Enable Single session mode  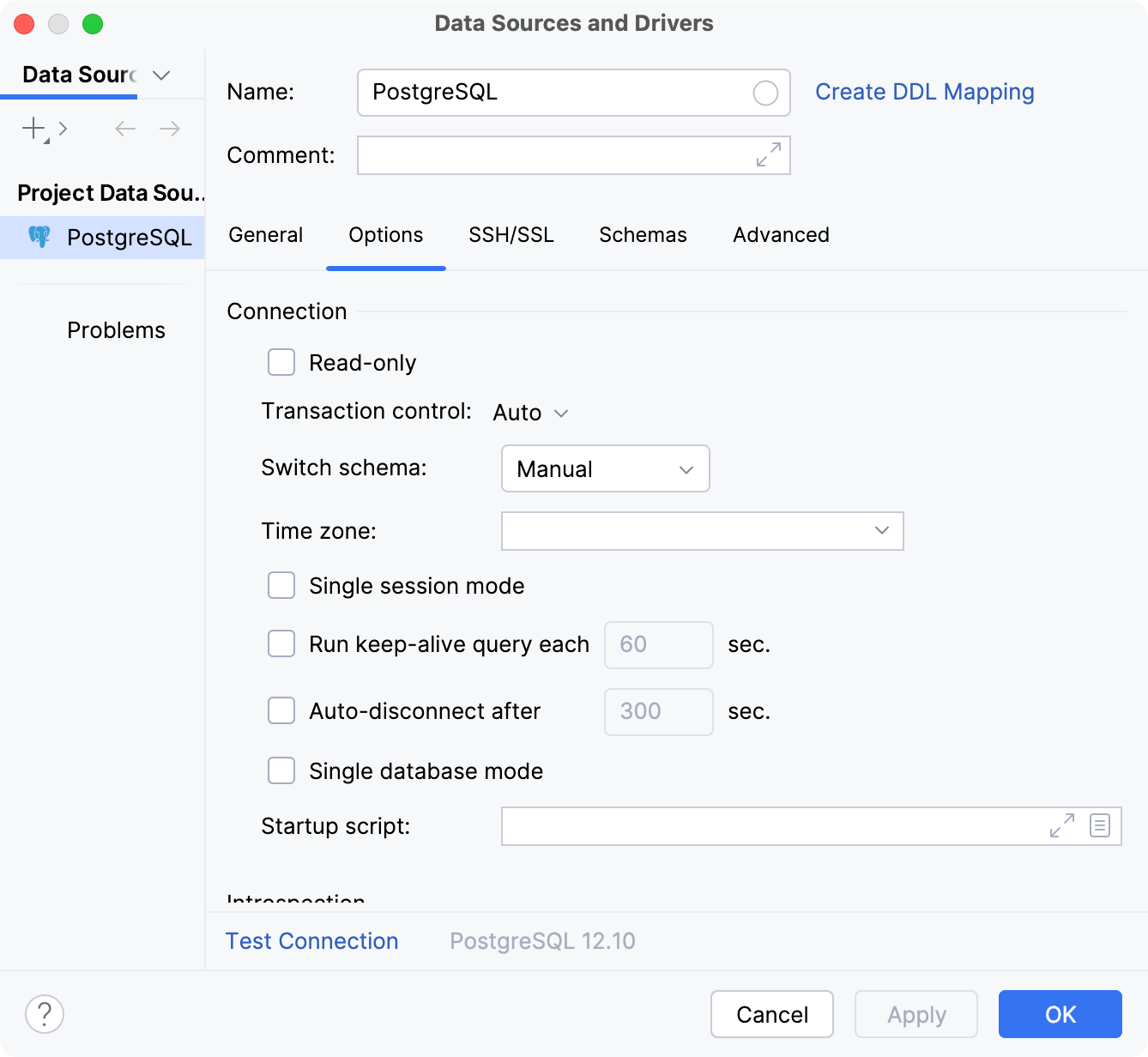click(x=281, y=585)
